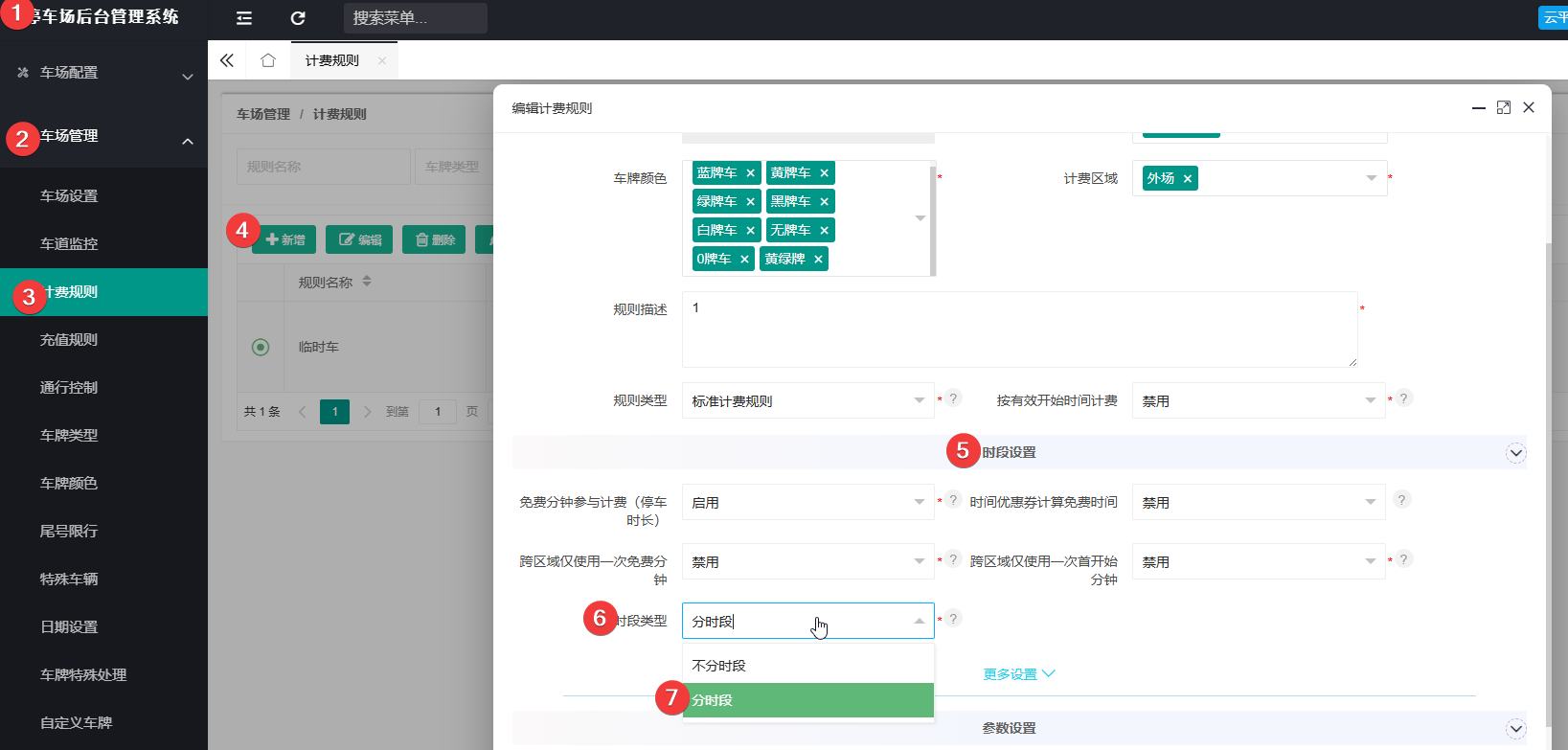The height and width of the screenshot is (750, 1568).
Task: Remove the 蓝牌车 tag
Action: point(751,173)
